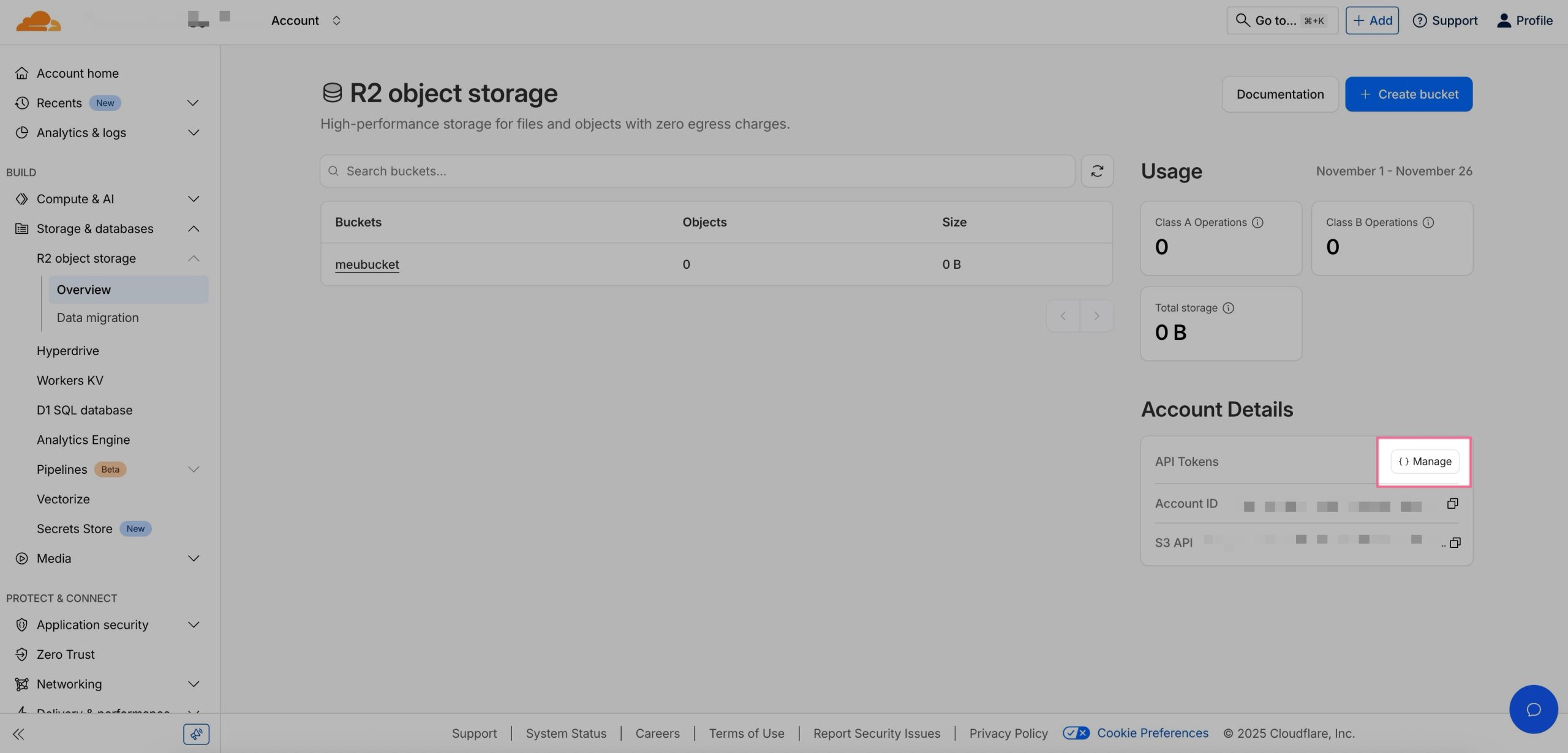Collapse the Storage & databases section
This screenshot has height=753, width=1568.
pyautogui.click(x=193, y=229)
